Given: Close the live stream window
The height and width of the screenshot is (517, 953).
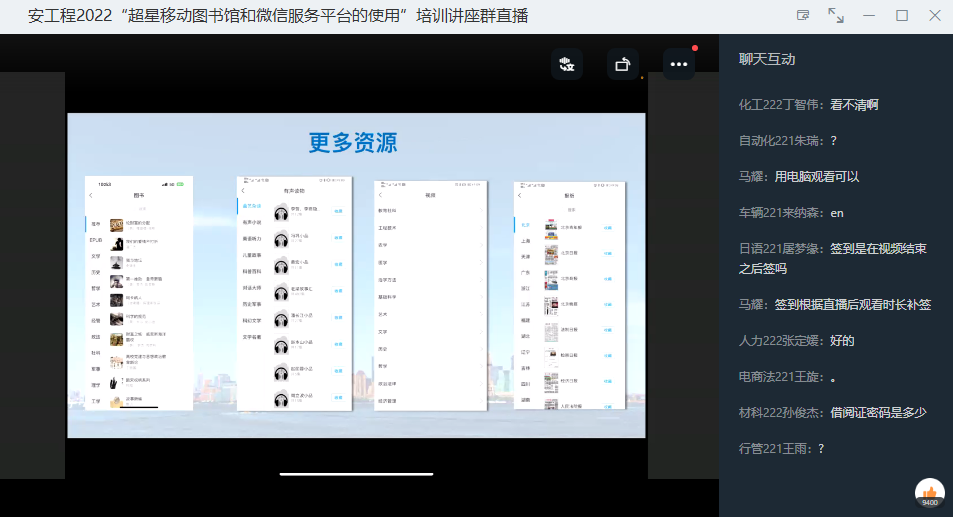Looking at the screenshot, I should click(x=934, y=15).
